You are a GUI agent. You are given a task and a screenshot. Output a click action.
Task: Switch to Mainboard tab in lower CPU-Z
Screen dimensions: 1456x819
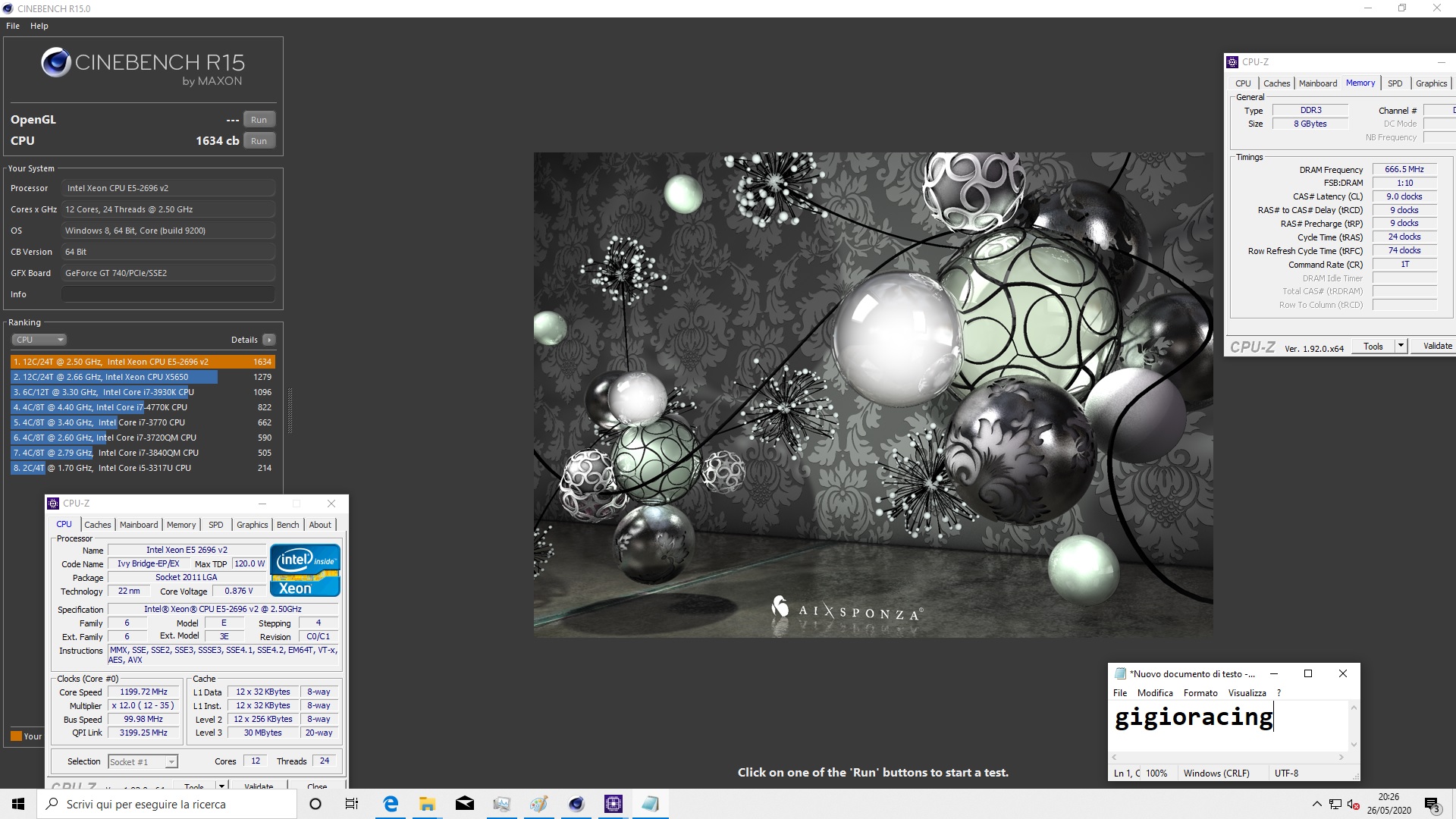(139, 525)
